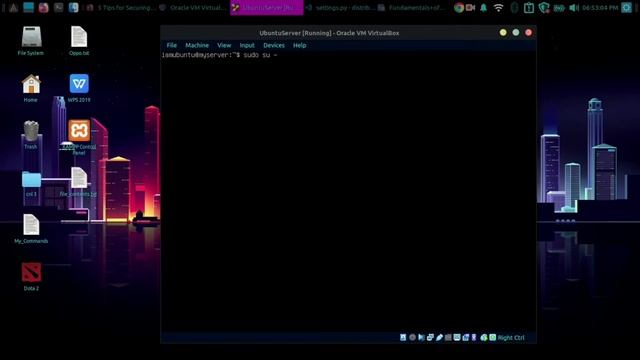Click the display indicator icon

(x=457, y=338)
